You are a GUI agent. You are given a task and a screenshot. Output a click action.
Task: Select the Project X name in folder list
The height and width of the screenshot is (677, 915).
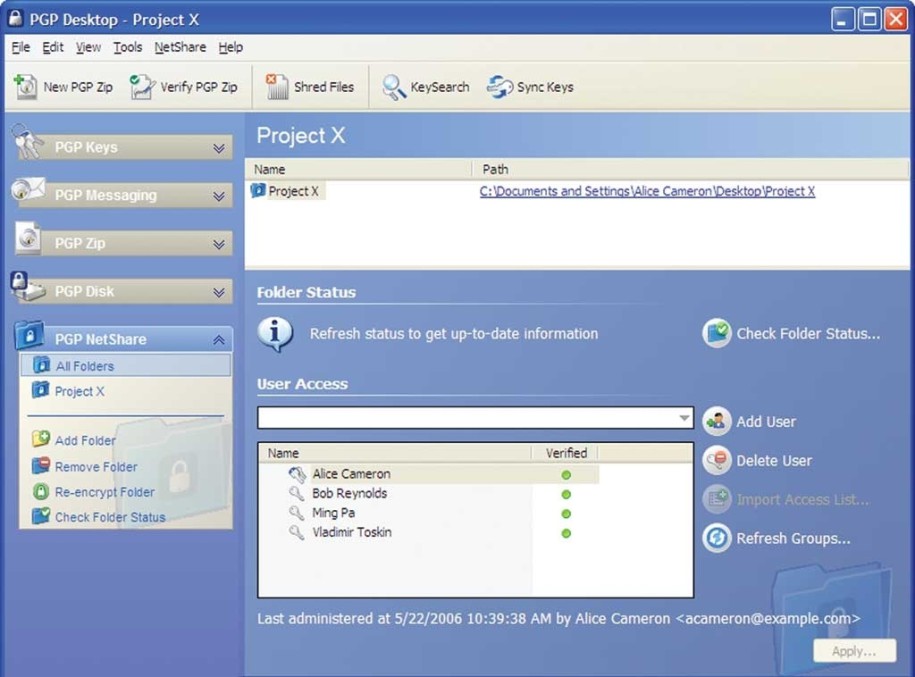point(294,191)
